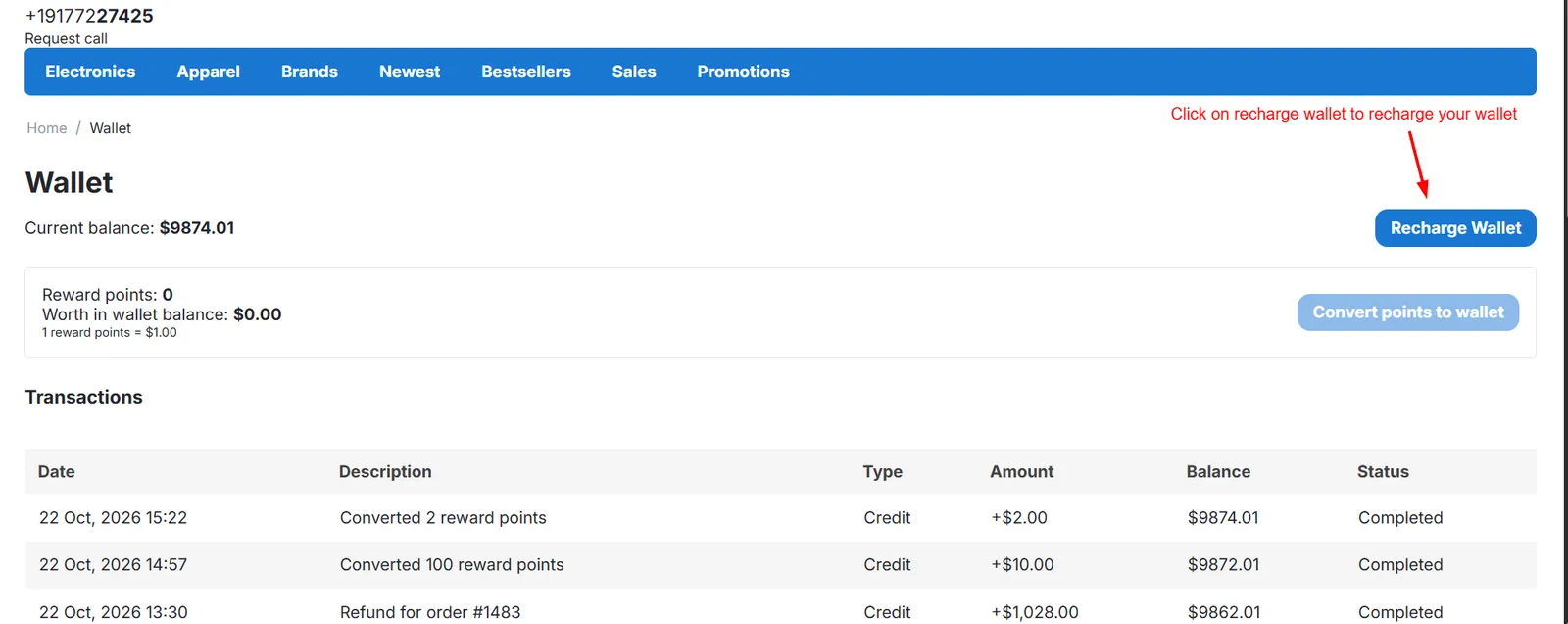Go to the Promotions page

click(743, 72)
